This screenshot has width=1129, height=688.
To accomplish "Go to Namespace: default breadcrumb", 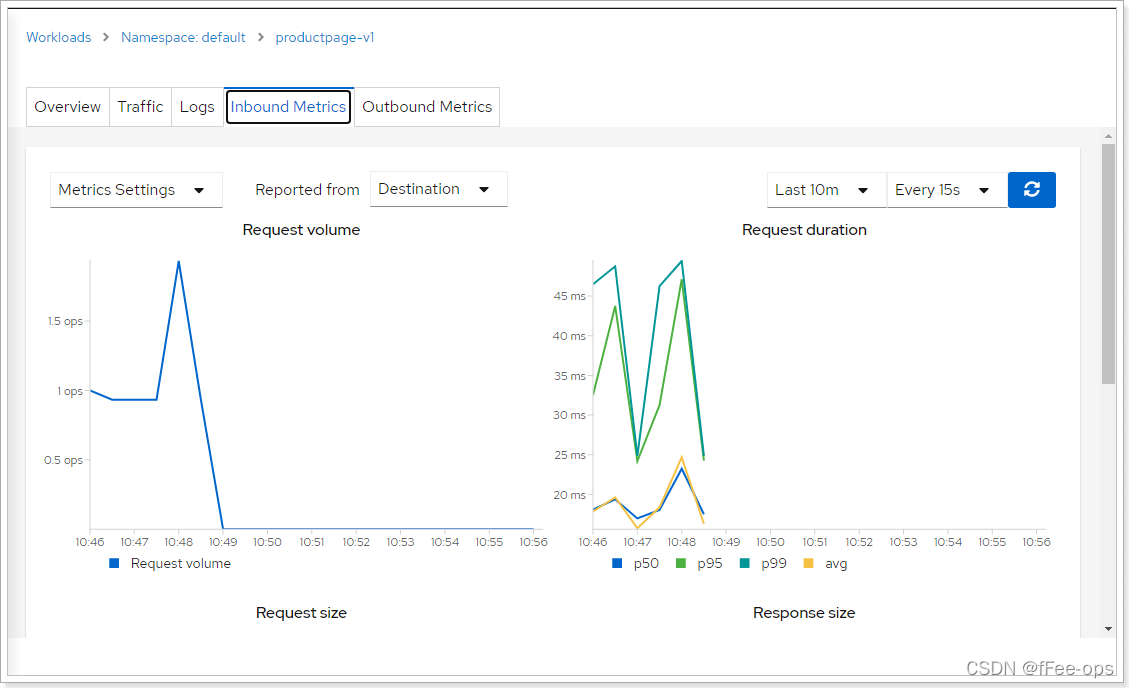I will pyautogui.click(x=183, y=37).
